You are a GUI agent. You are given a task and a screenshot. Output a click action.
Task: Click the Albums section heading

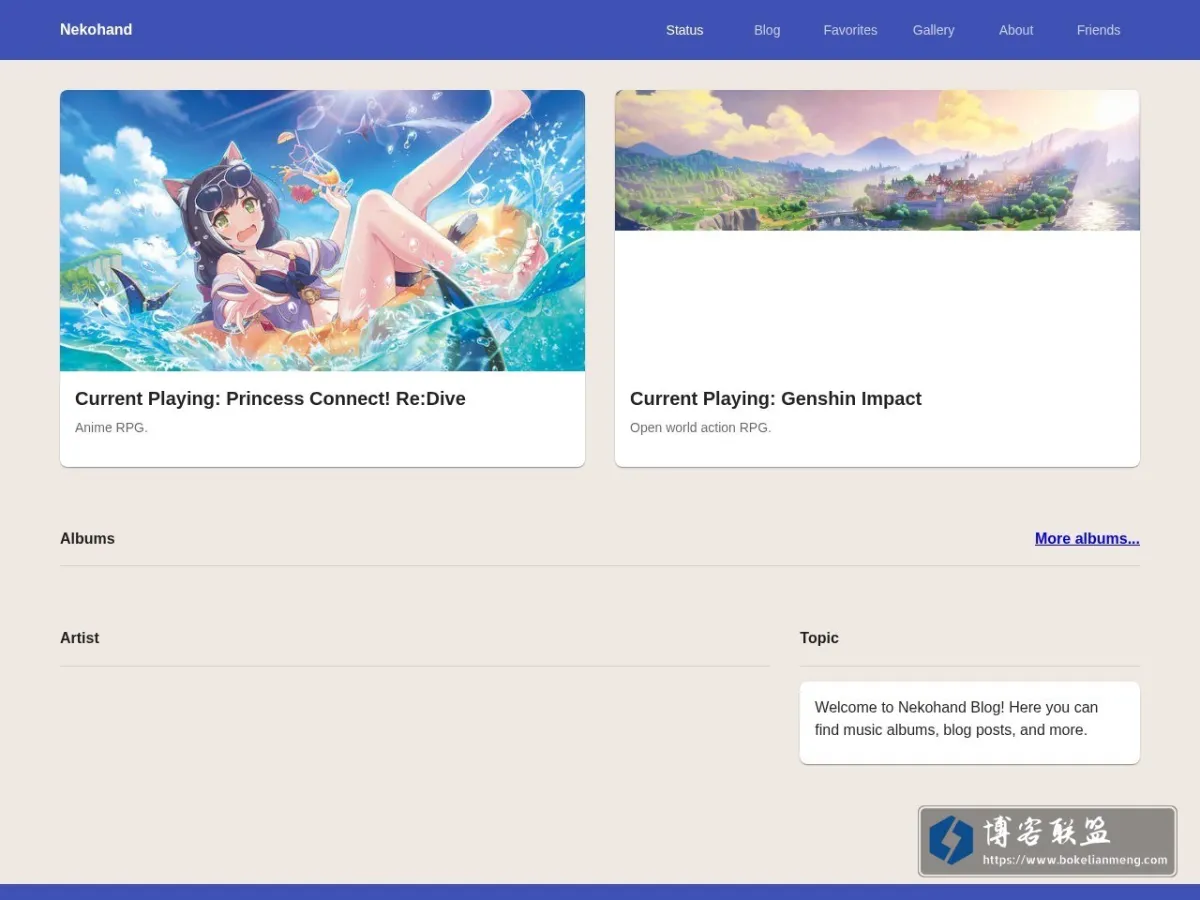[87, 538]
